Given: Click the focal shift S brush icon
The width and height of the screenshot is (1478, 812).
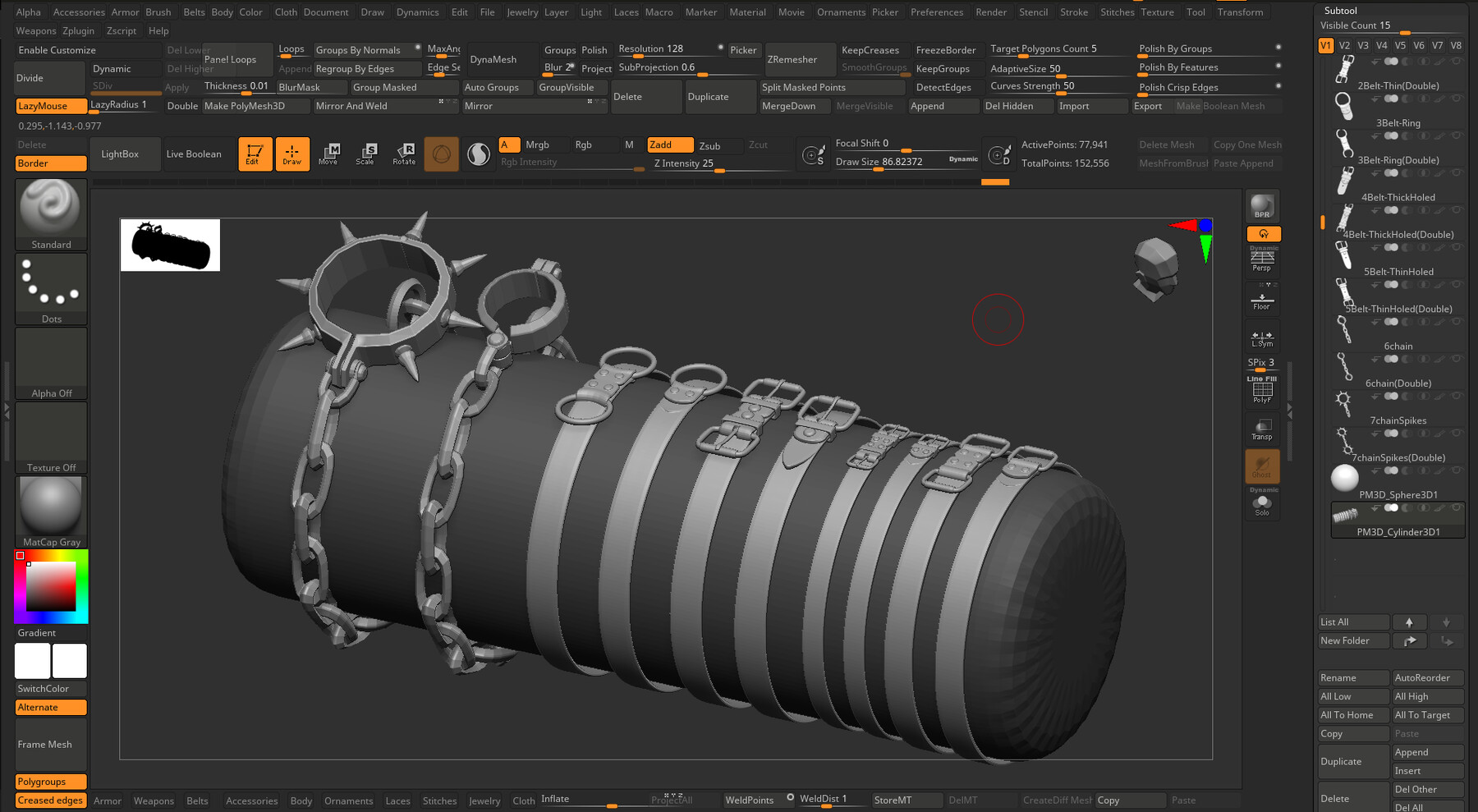Looking at the screenshot, I should (x=812, y=154).
